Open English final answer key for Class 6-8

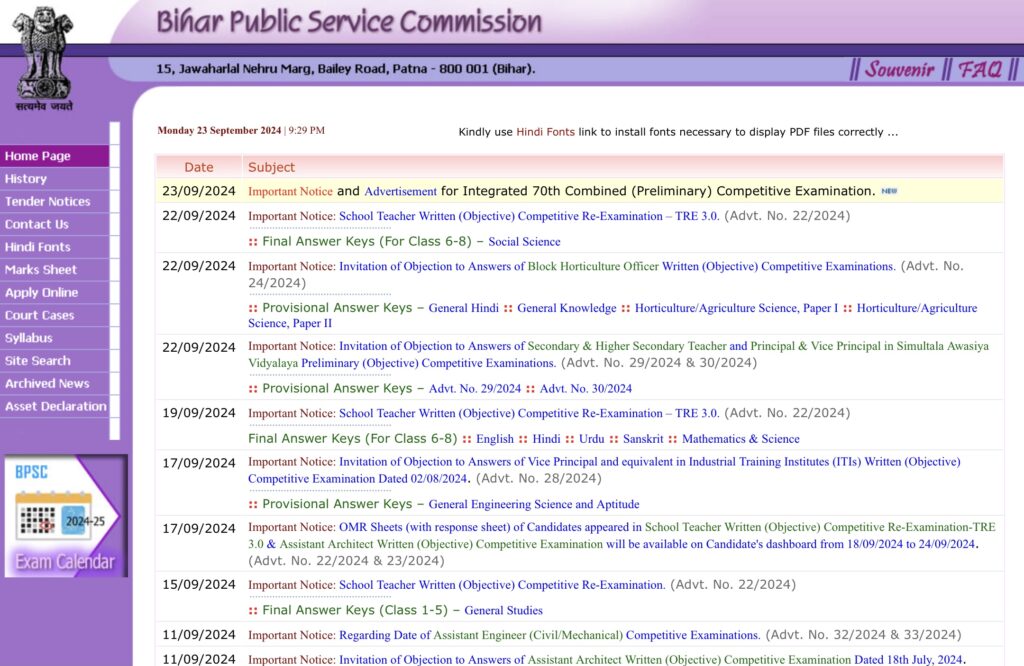coord(494,439)
